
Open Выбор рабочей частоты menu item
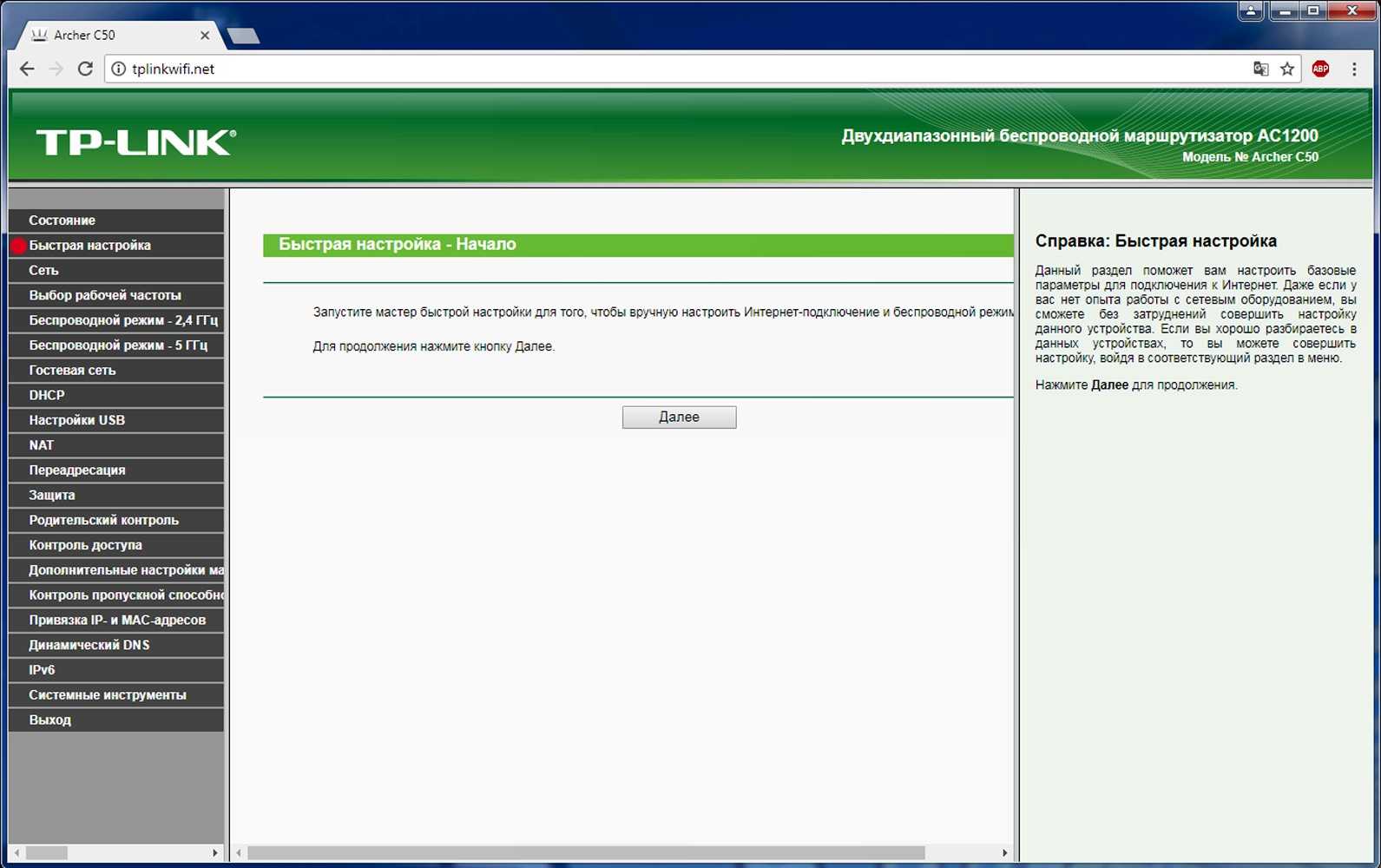tap(116, 295)
